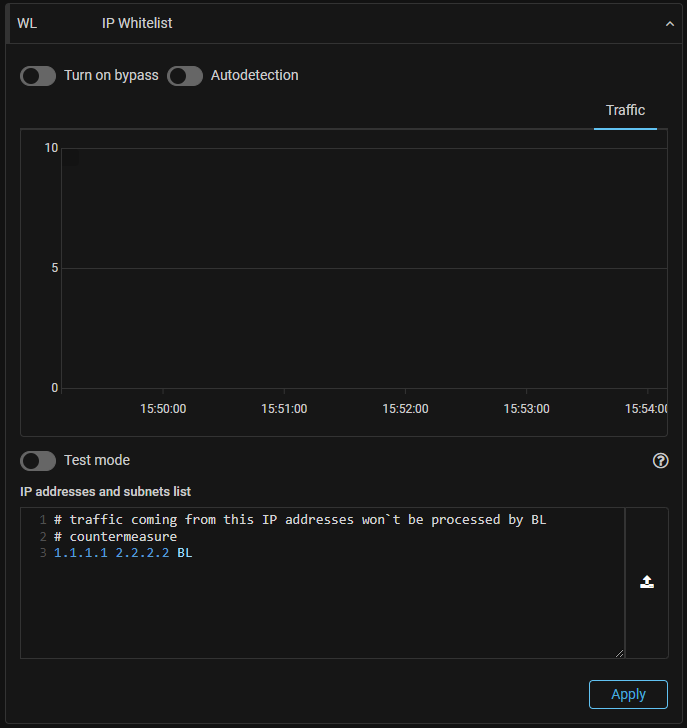Grab the text area resize handle
Image resolution: width=687 pixels, height=728 pixels.
(x=619, y=653)
